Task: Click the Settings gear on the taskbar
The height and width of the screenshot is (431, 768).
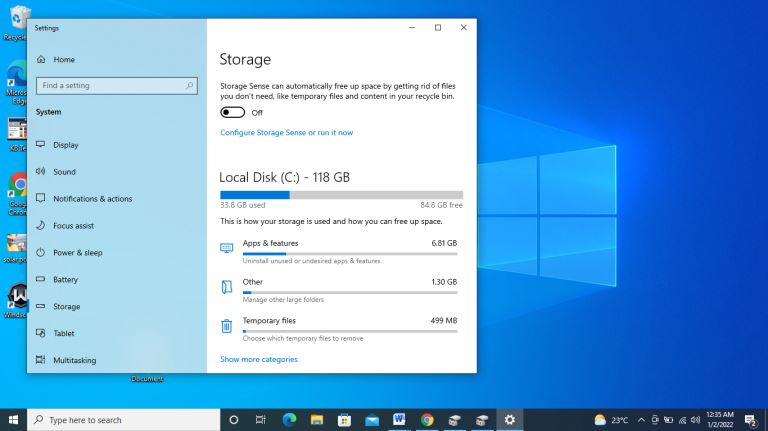Action: [x=510, y=420]
